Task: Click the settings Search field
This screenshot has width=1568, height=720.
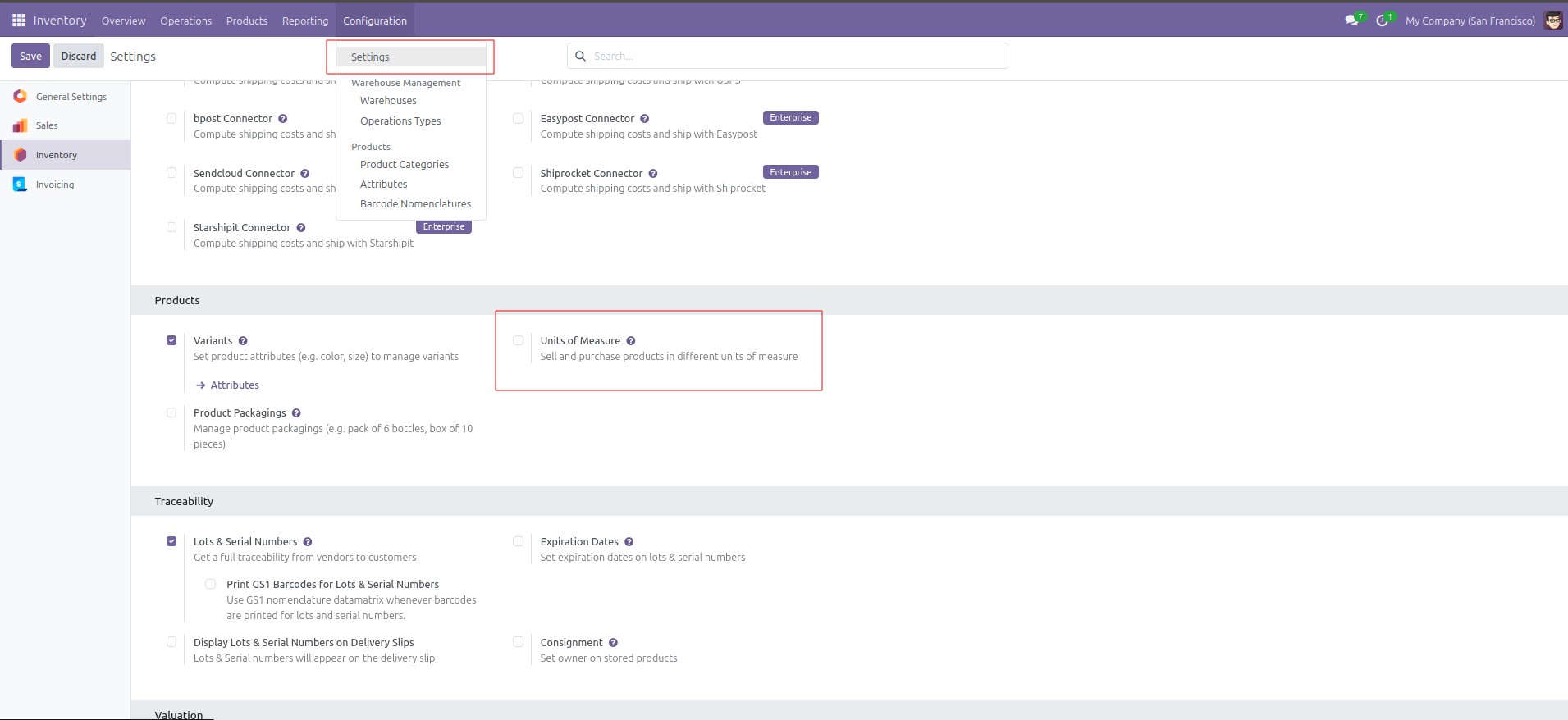Action: [x=788, y=56]
